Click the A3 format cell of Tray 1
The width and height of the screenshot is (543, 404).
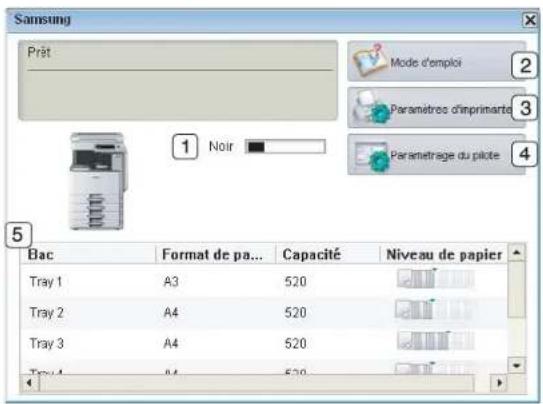171,281
